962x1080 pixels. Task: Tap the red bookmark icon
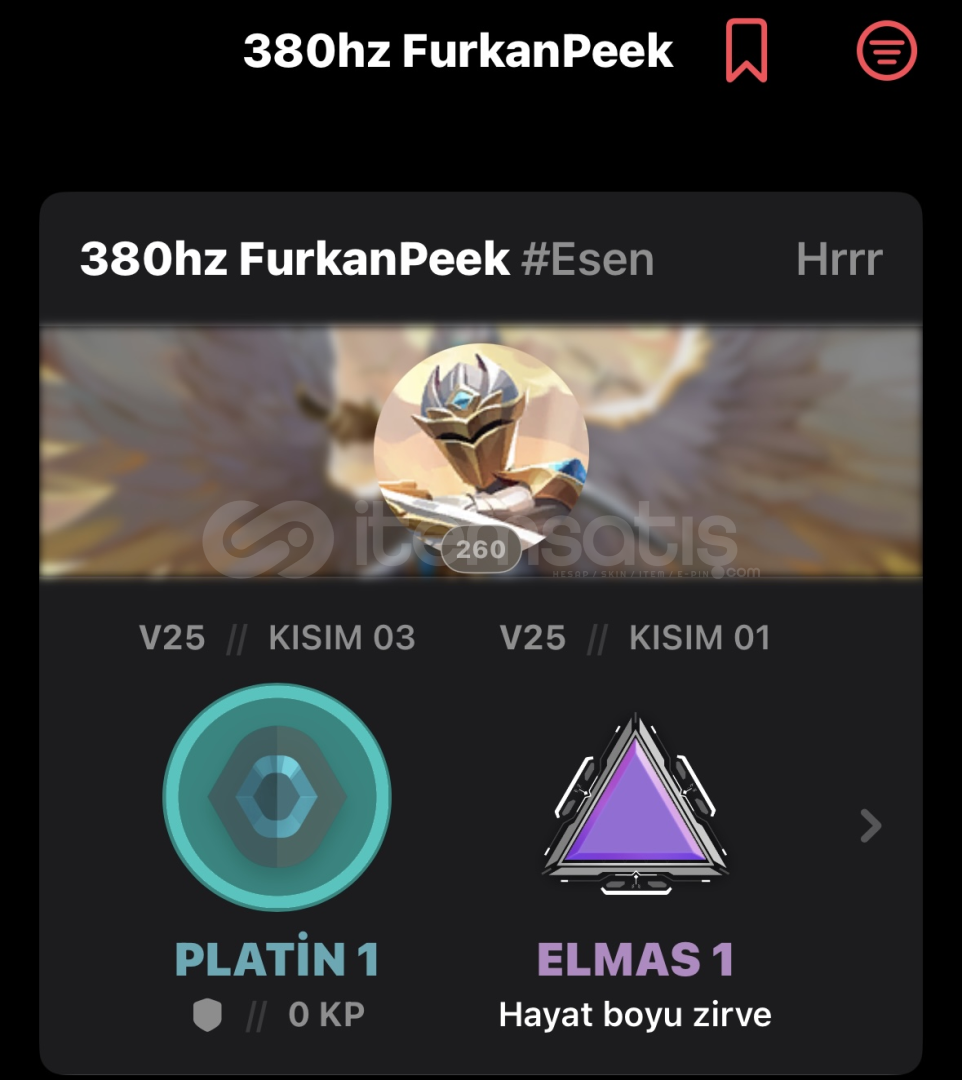746,50
